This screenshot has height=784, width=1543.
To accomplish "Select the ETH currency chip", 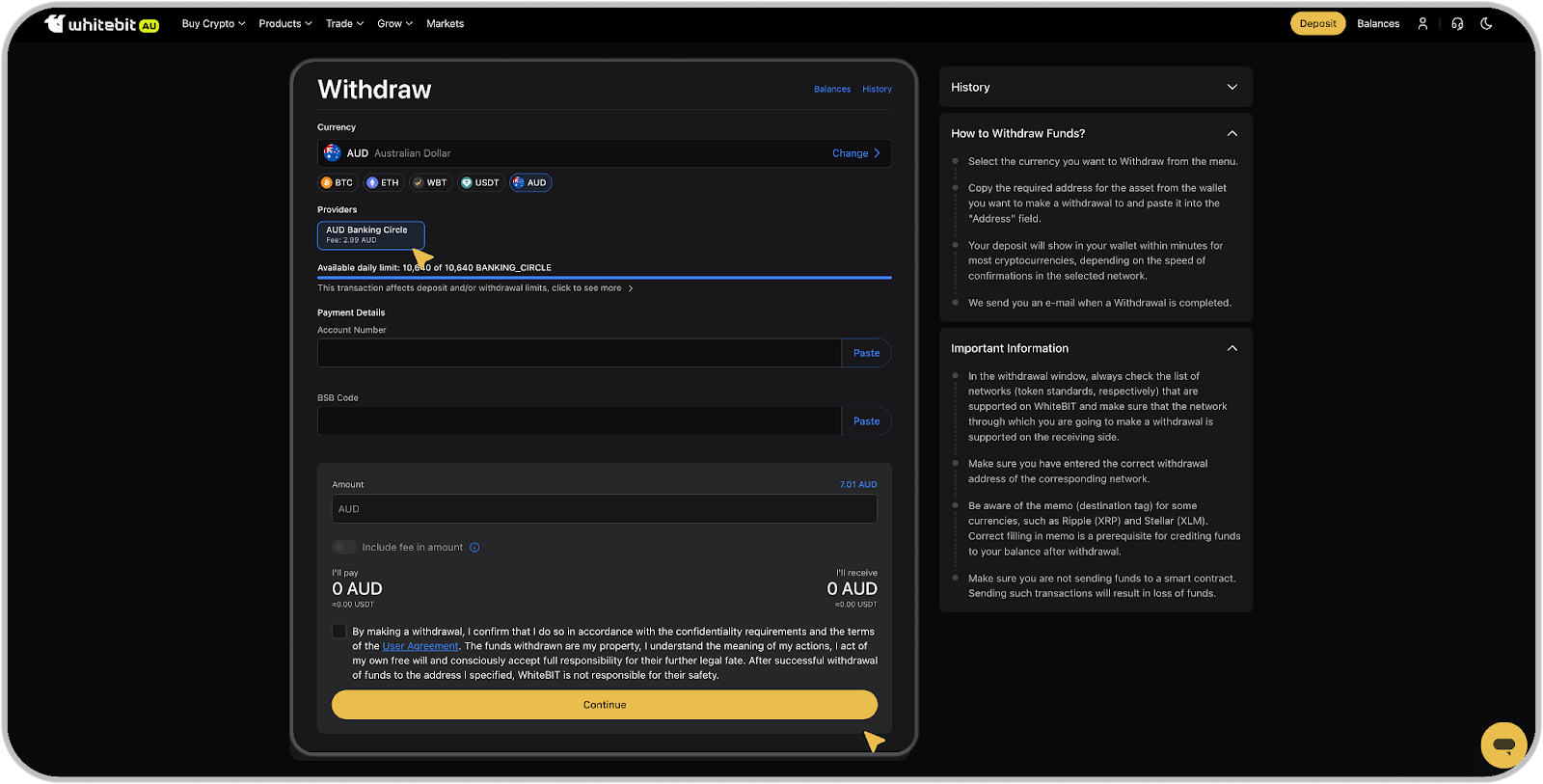I will [383, 182].
